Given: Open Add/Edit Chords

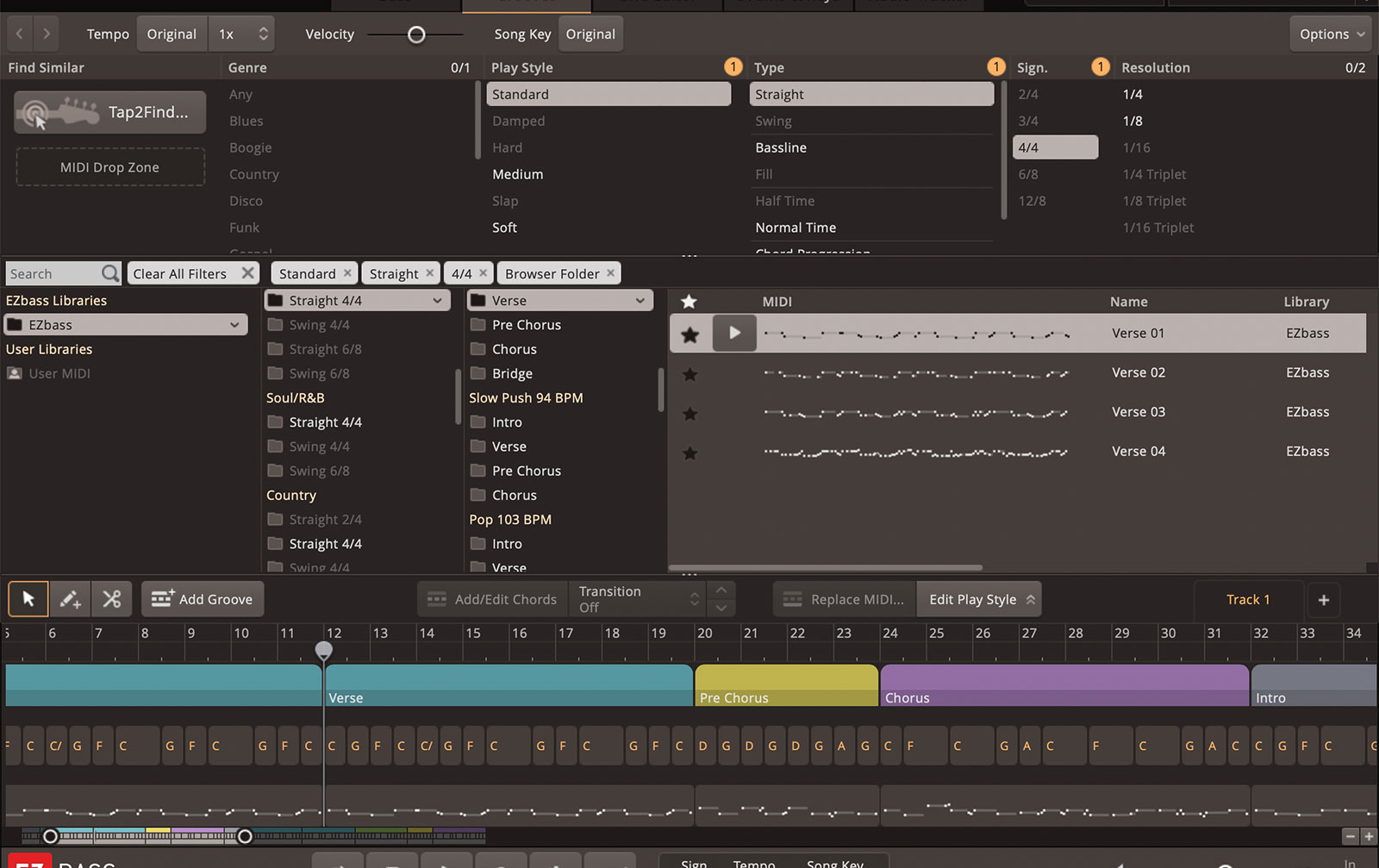Looking at the screenshot, I should [493, 599].
